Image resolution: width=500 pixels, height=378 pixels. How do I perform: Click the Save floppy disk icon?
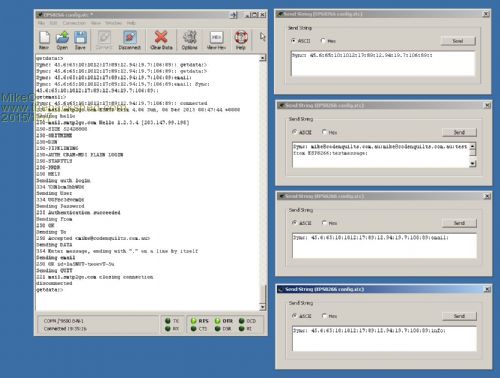(80, 40)
